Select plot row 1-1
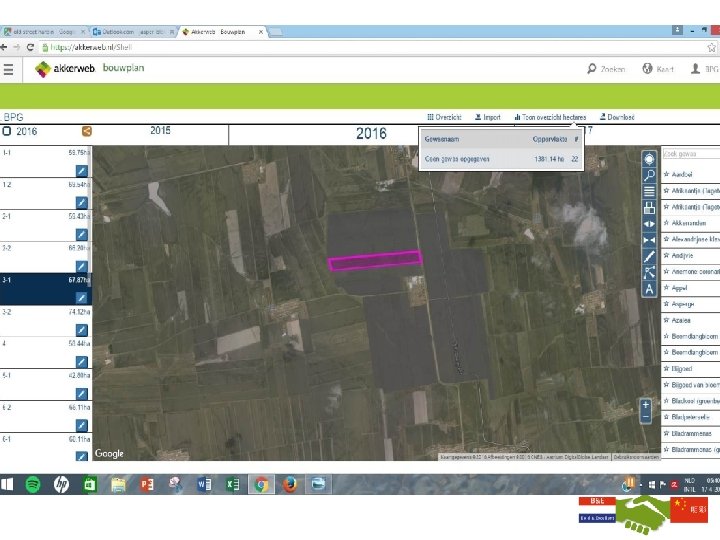The image size is (720, 540). (46, 162)
